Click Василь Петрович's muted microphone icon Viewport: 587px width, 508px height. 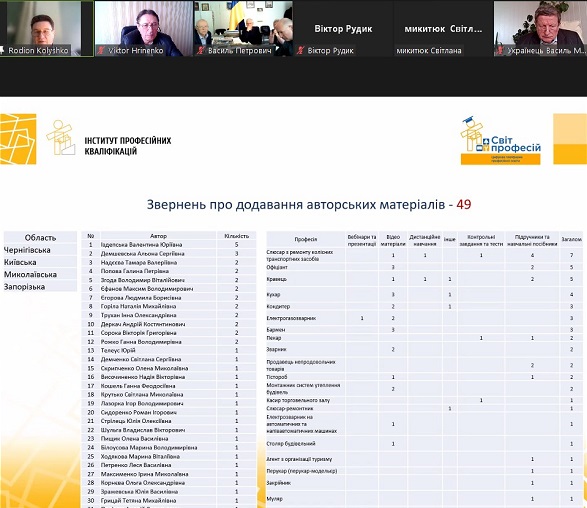[x=201, y=51]
